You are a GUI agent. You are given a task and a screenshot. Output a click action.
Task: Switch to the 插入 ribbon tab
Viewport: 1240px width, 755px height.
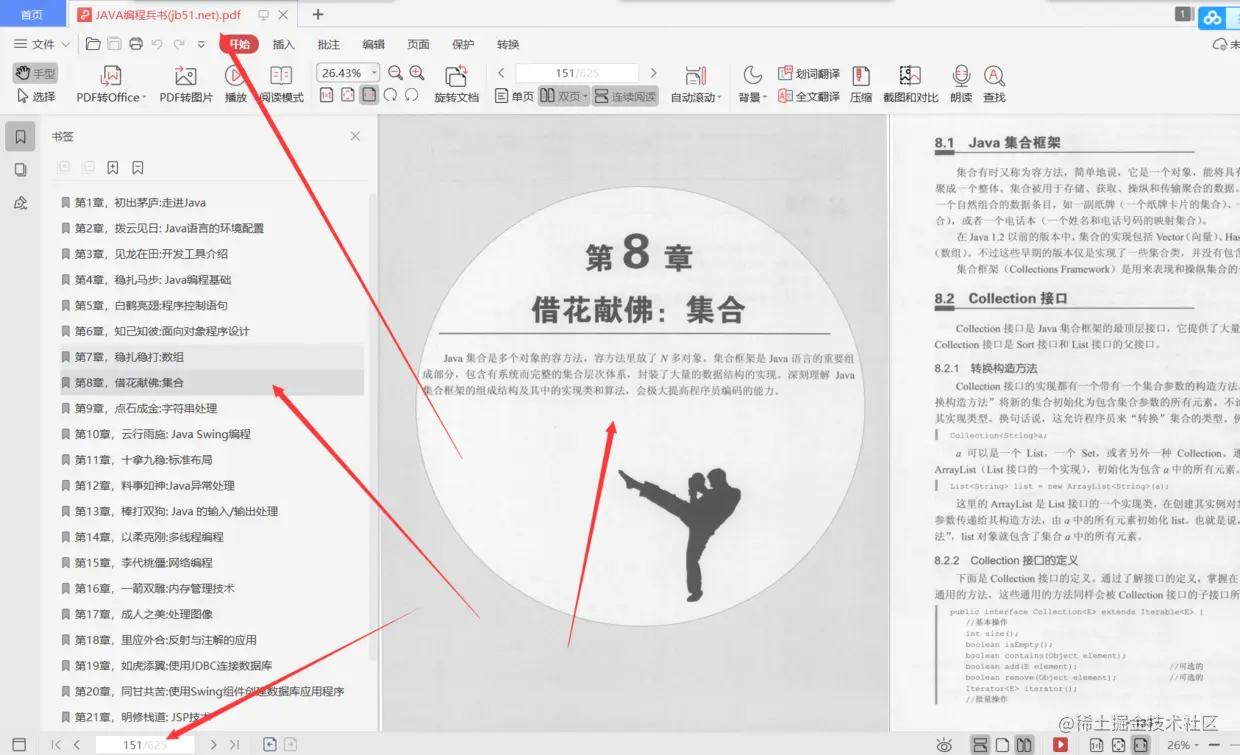[284, 44]
